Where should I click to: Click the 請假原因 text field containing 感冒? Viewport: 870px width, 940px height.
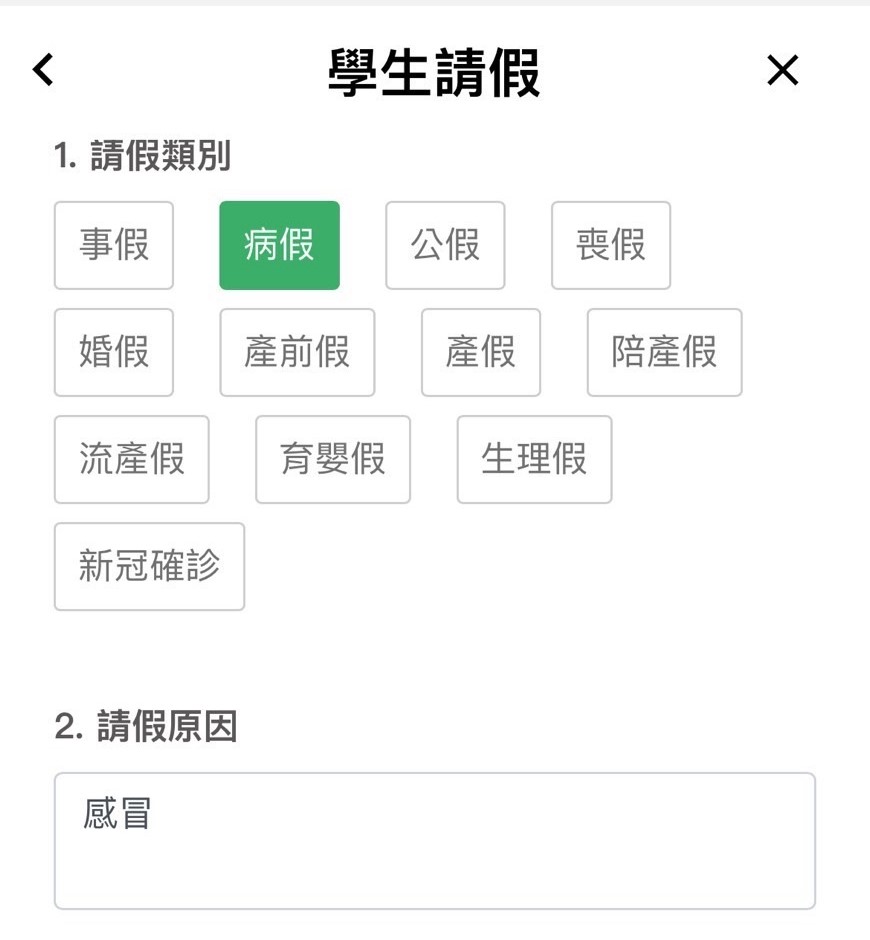click(435, 841)
